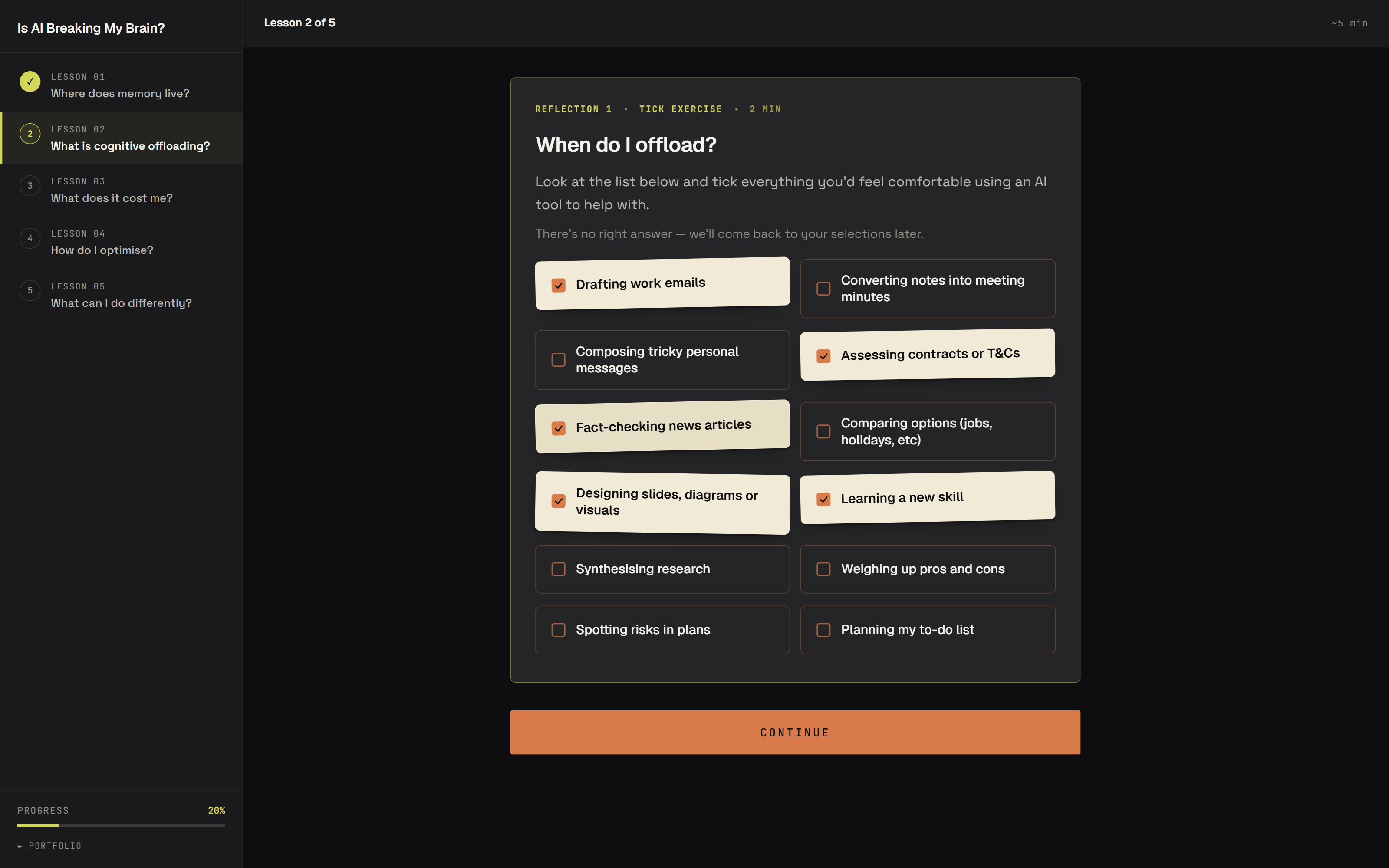Image resolution: width=1389 pixels, height=868 pixels.
Task: Click the ~5 min duration label
Action: click(x=1349, y=23)
